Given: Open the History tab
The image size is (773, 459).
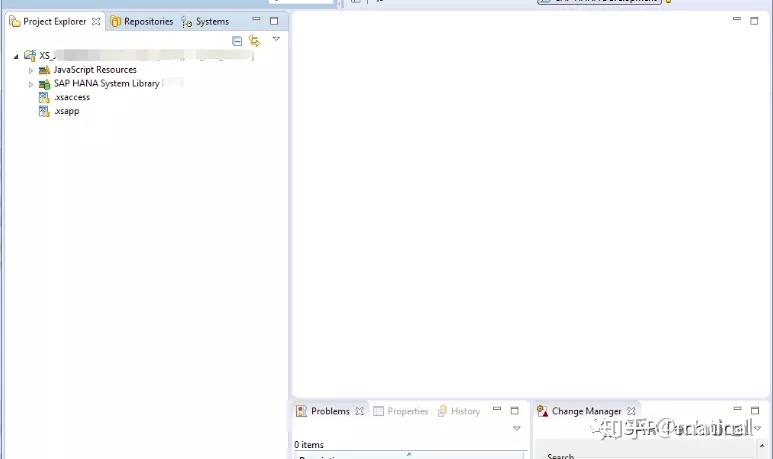Looking at the screenshot, I should coord(465,411).
